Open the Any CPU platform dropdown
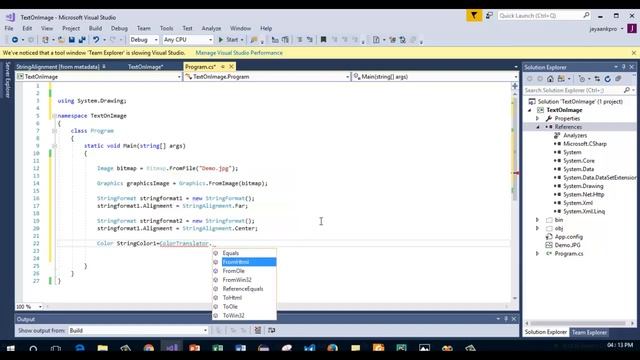This screenshot has height=360, width=640. (x=188, y=40)
